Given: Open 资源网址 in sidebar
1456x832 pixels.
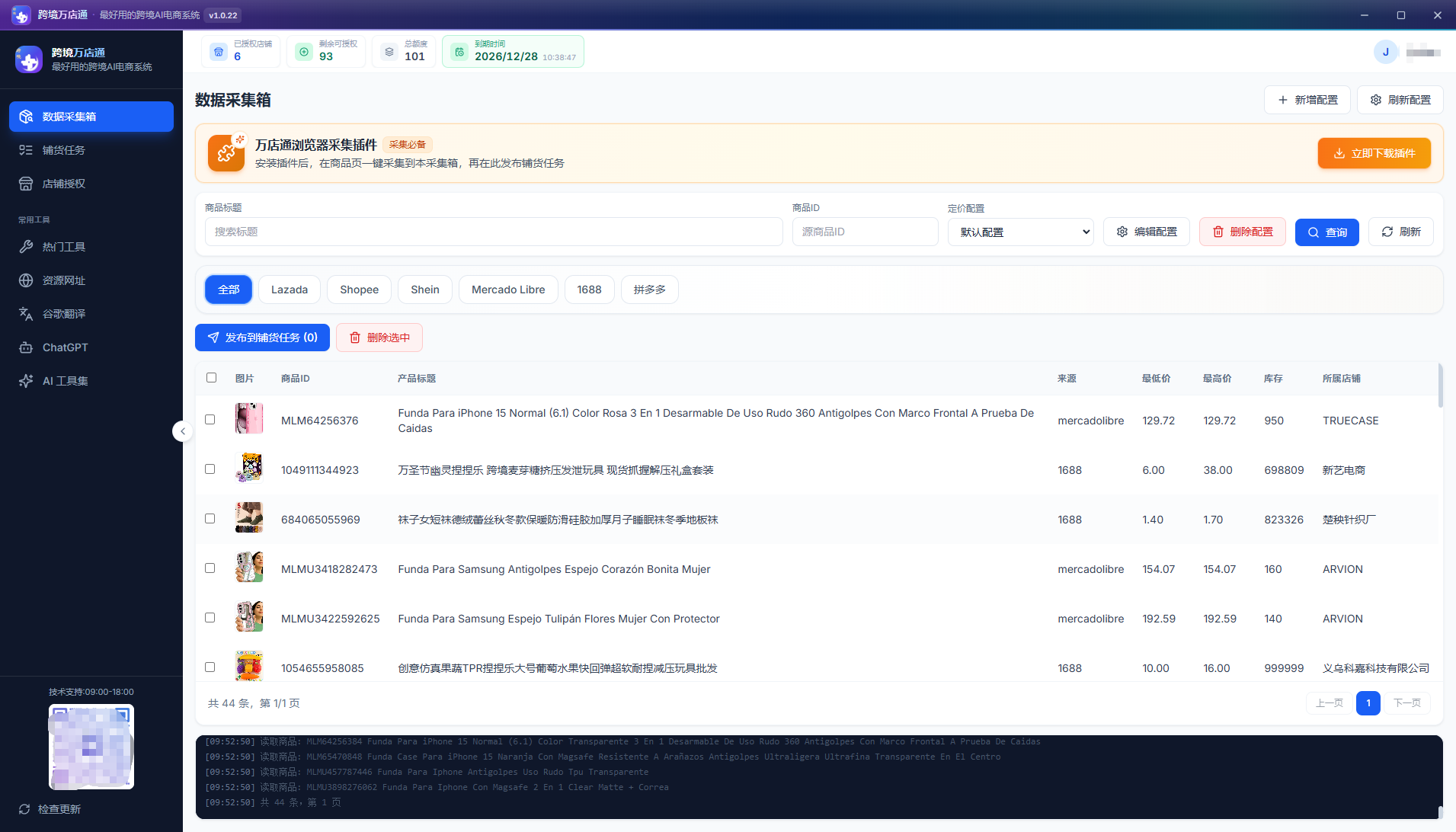Looking at the screenshot, I should [x=91, y=280].
